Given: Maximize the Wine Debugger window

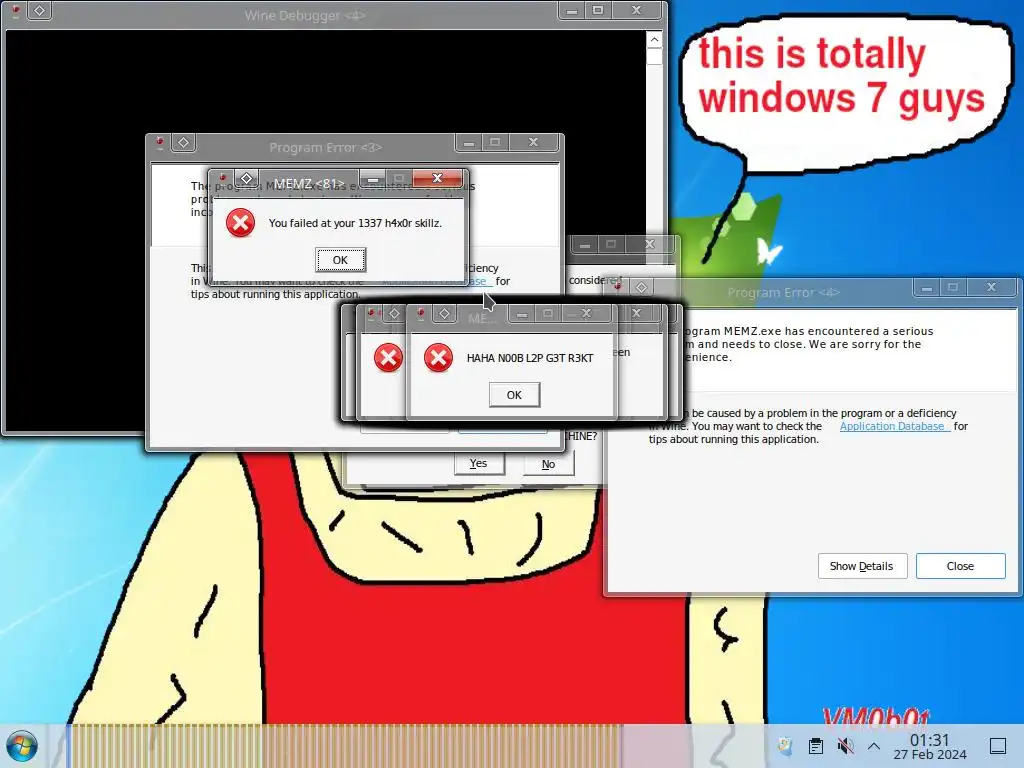Looking at the screenshot, I should tap(598, 10).
